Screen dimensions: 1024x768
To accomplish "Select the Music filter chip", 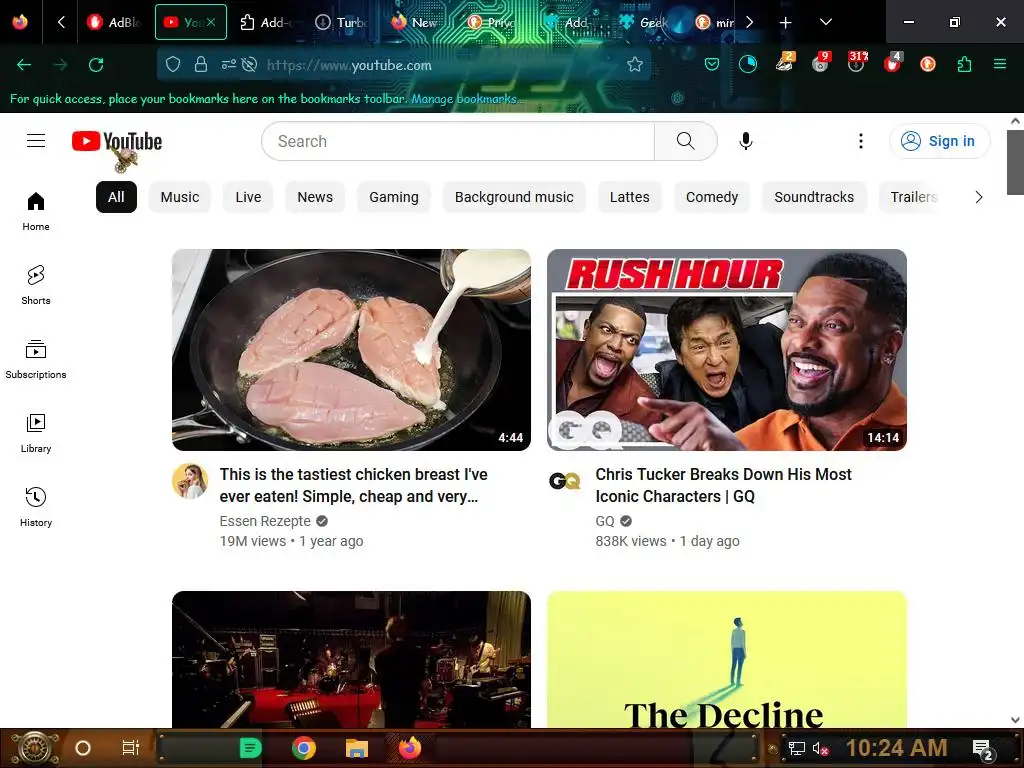I will tap(180, 197).
